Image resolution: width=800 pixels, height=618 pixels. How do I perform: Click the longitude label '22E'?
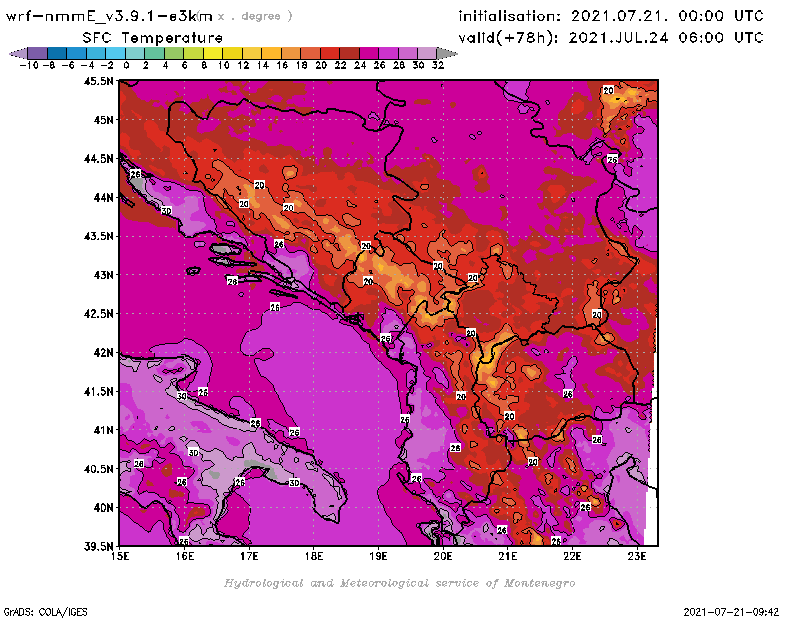[x=572, y=556]
